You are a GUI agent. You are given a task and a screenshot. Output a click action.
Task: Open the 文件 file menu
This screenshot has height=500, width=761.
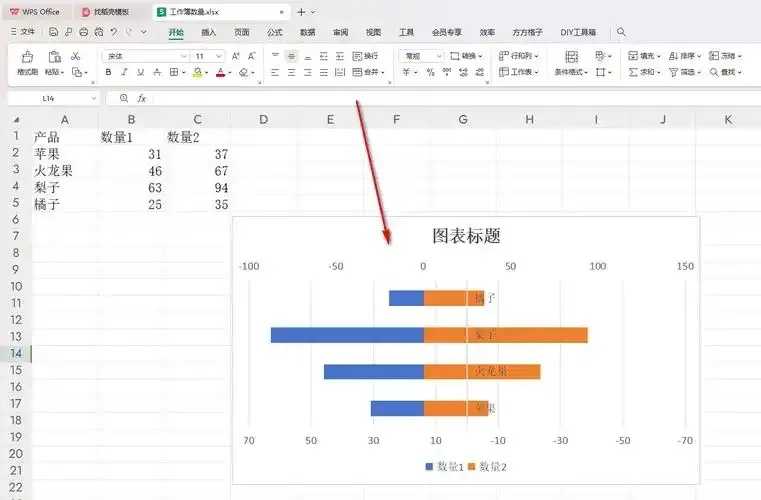click(x=23, y=32)
